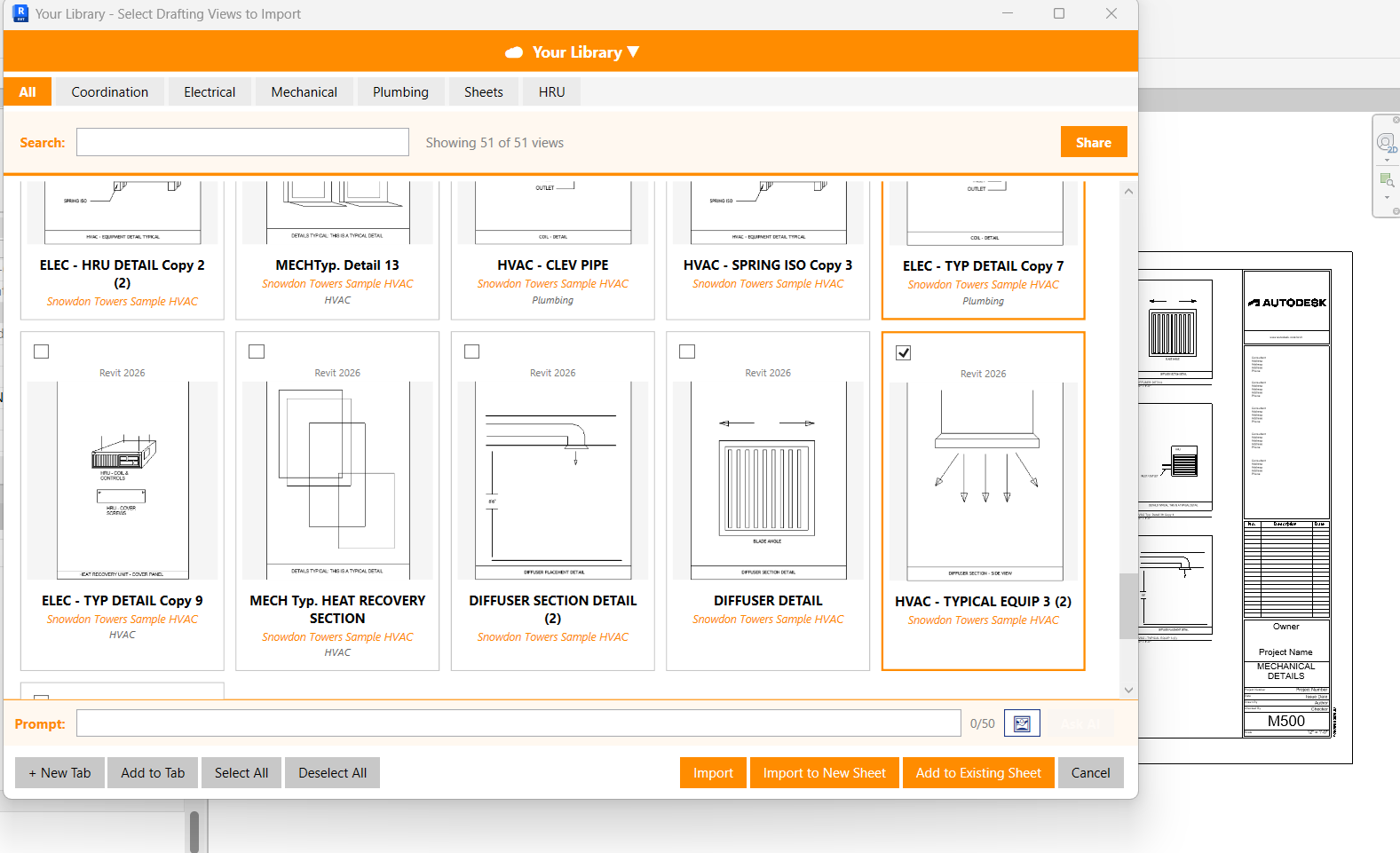The height and width of the screenshot is (853, 1400).
Task: Click Import to New Sheet button
Action: [x=824, y=772]
